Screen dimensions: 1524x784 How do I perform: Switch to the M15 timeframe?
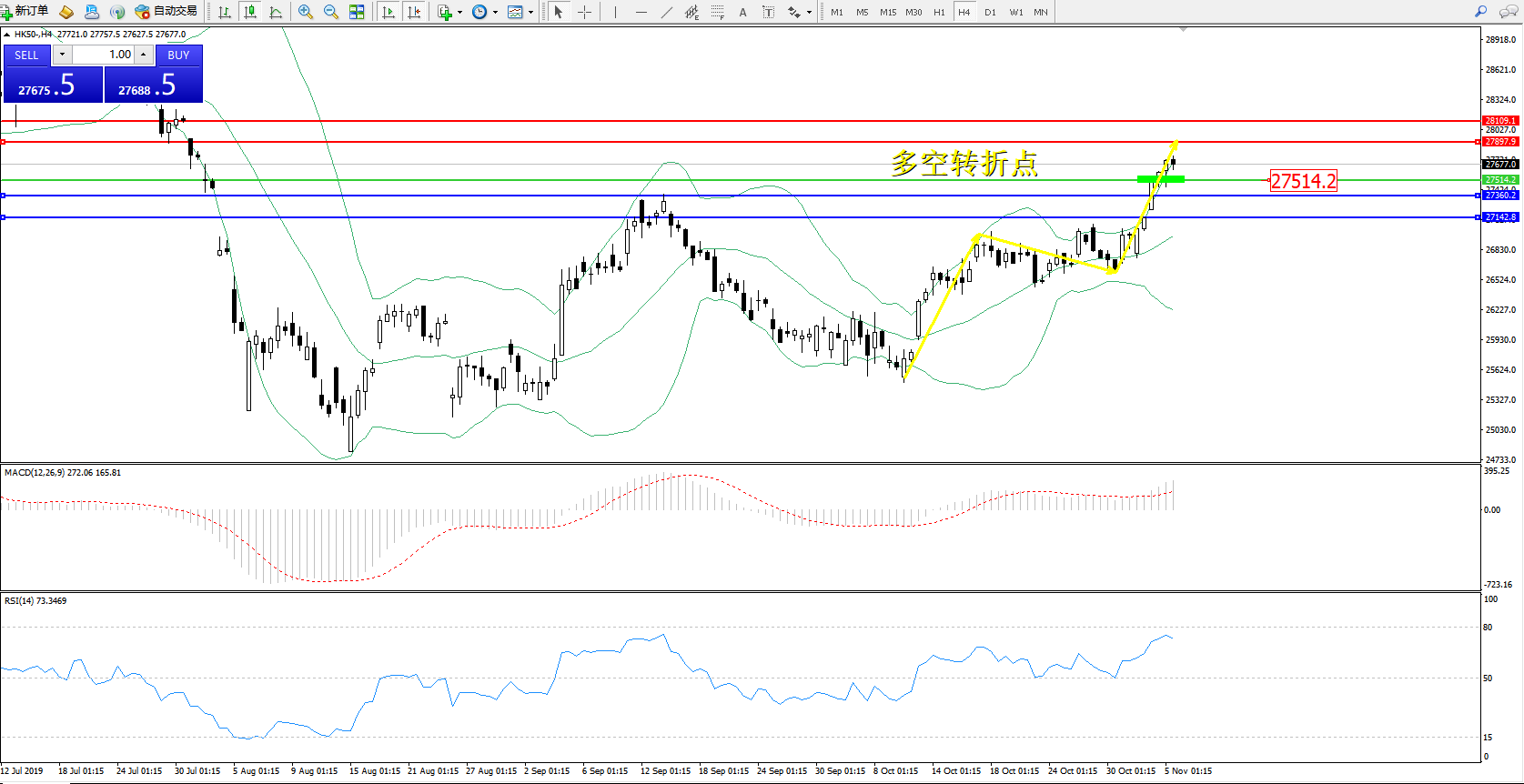pyautogui.click(x=888, y=12)
